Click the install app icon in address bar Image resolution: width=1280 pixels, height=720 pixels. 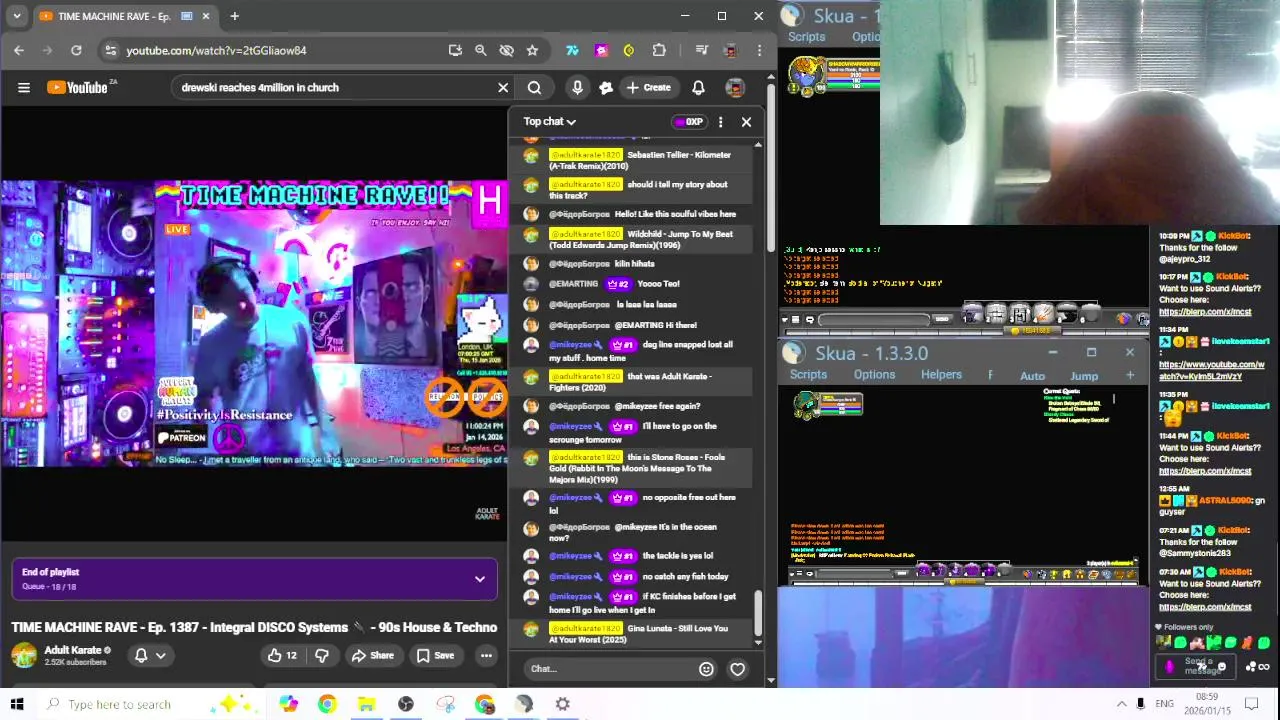click(455, 50)
